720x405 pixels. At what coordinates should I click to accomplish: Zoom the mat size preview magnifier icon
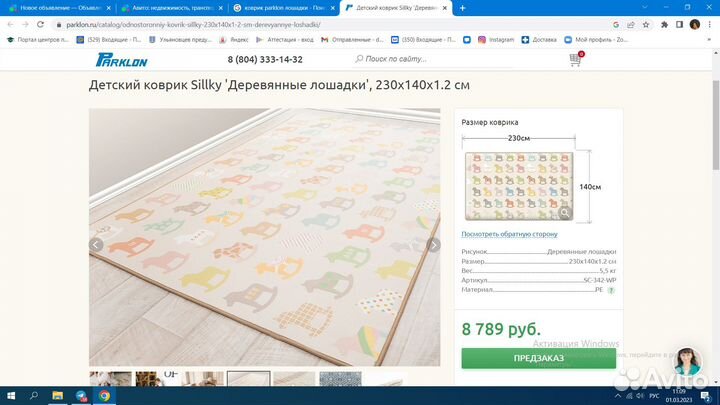(565, 213)
